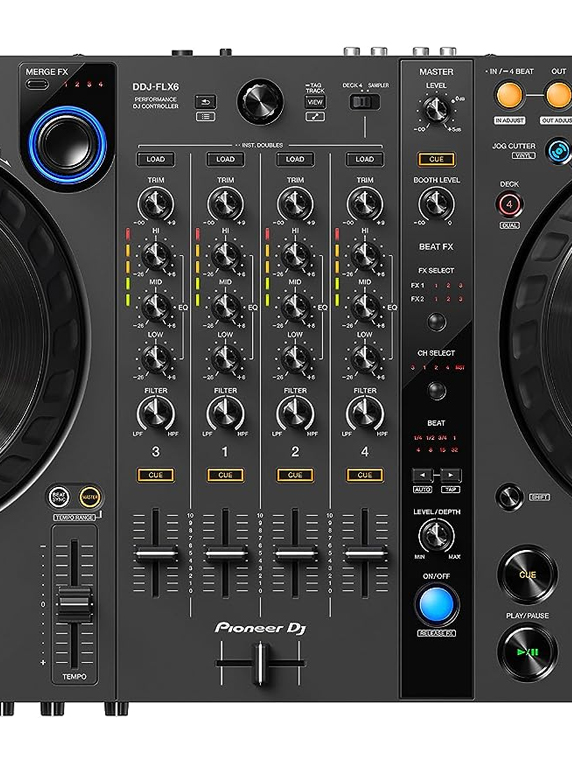
Task: Click the BOOTH LEVEL knob
Action: (436, 203)
